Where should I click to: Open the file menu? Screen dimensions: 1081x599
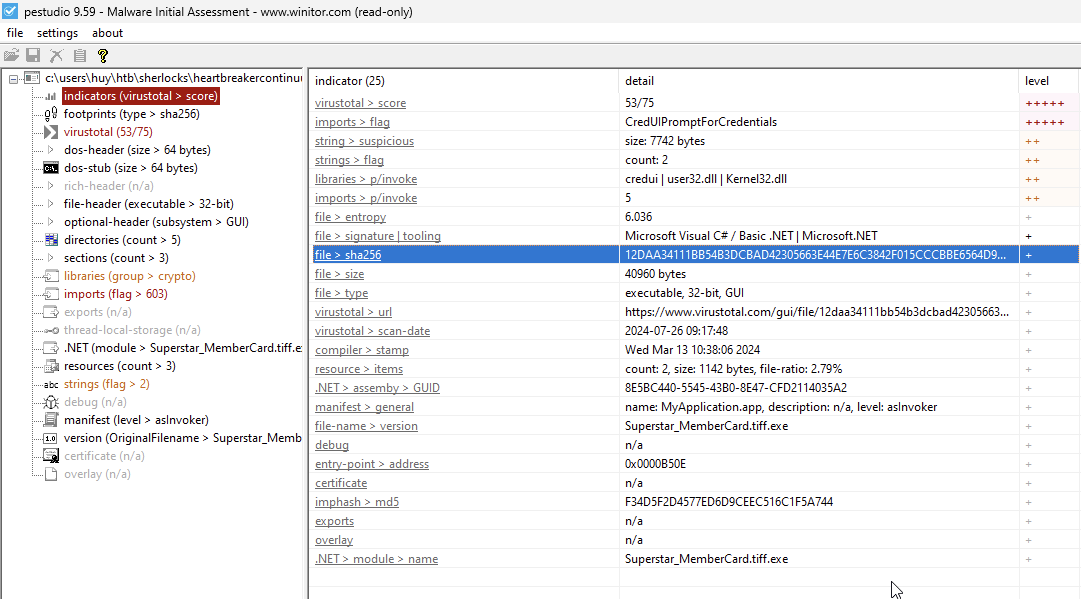click(14, 33)
